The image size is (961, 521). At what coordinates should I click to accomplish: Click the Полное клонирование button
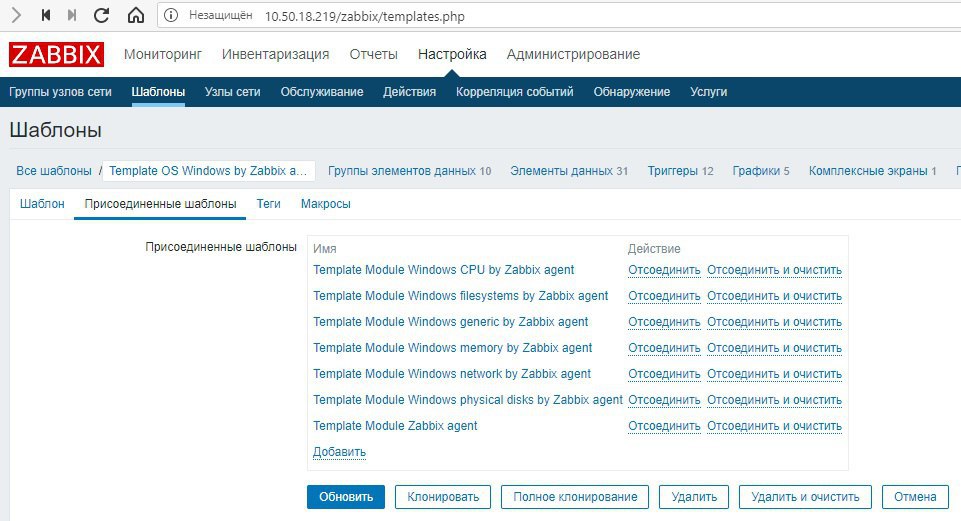pyautogui.click(x=575, y=497)
